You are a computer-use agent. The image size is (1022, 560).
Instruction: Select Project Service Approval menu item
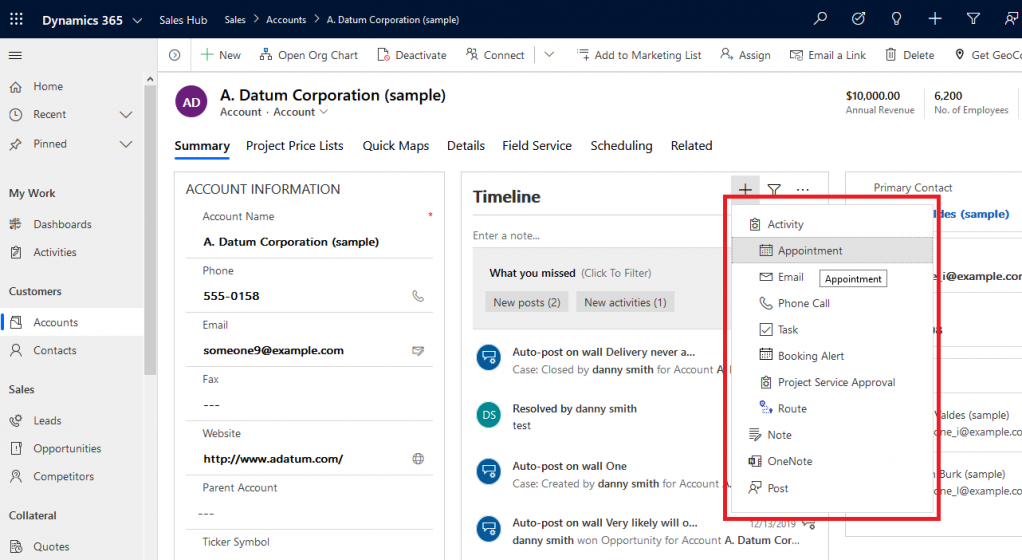tap(832, 382)
